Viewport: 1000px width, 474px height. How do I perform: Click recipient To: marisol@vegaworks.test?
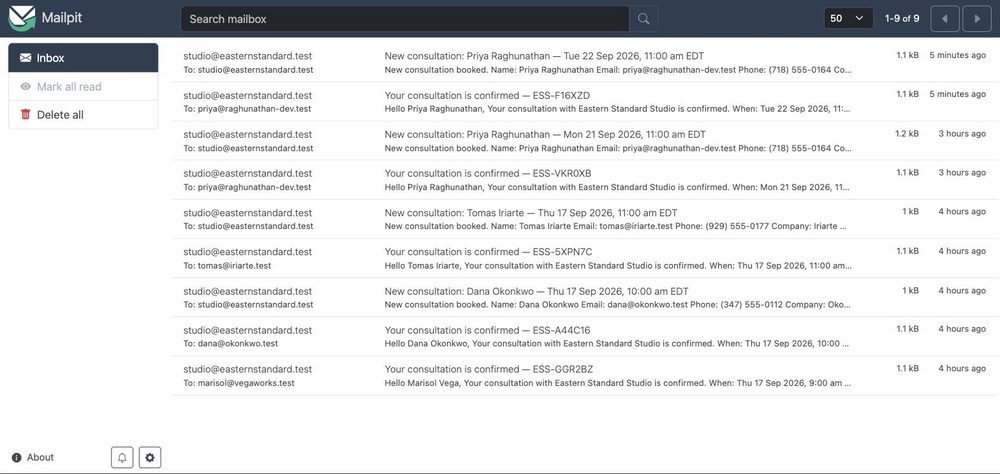(x=239, y=383)
